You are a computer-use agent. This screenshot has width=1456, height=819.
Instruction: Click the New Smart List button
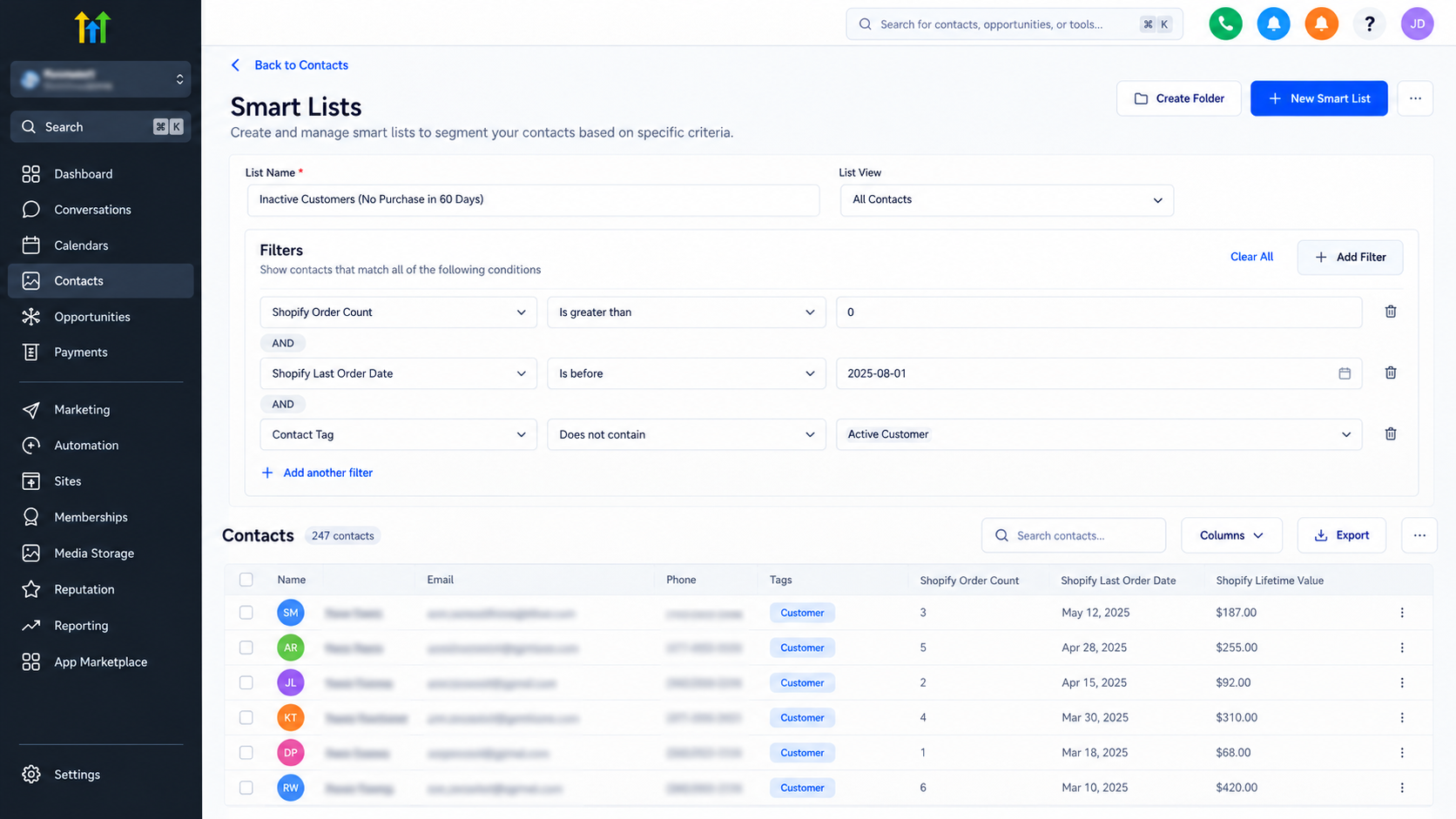pos(1319,98)
